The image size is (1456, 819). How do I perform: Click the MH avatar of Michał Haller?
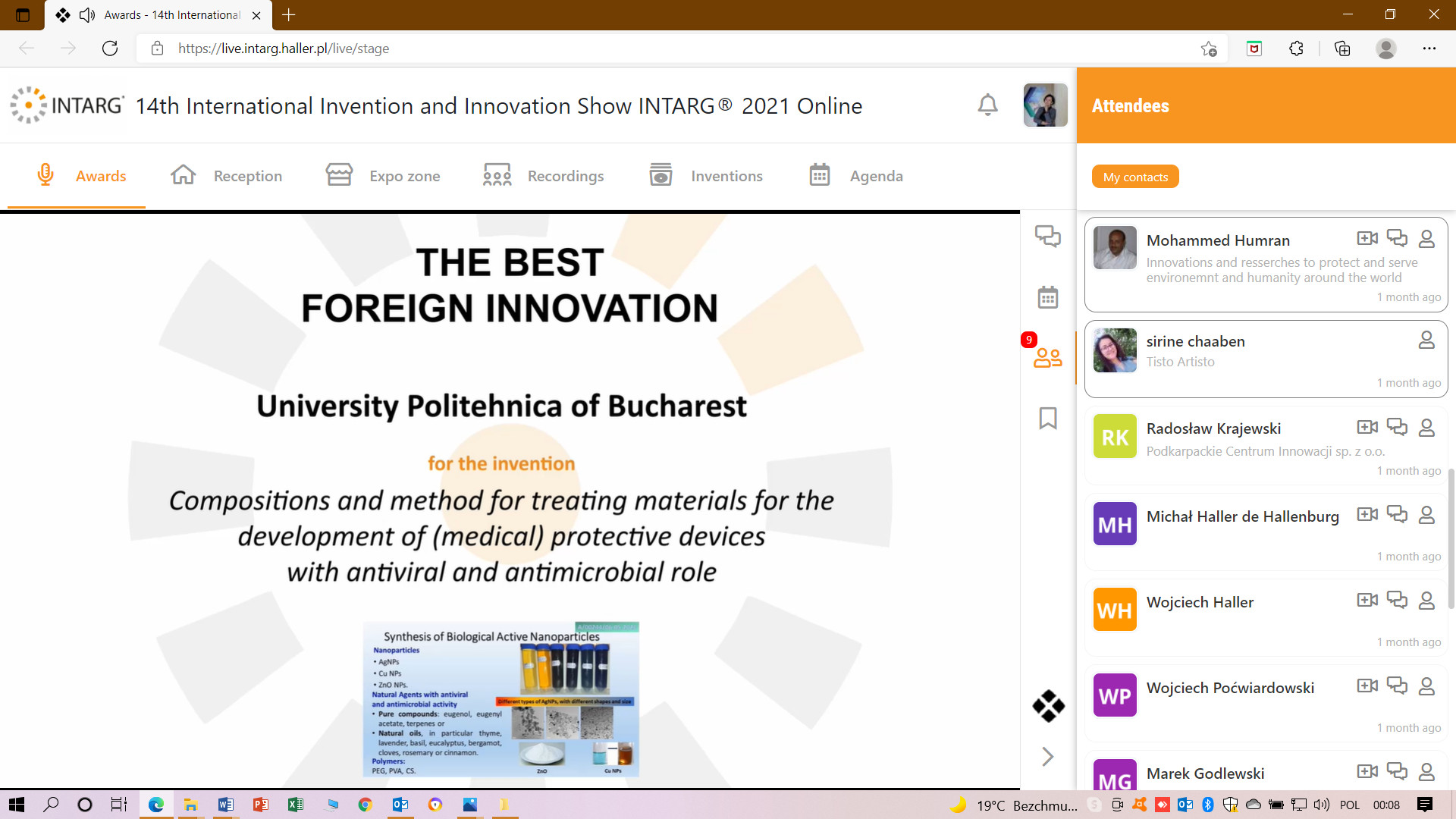[x=1115, y=523]
